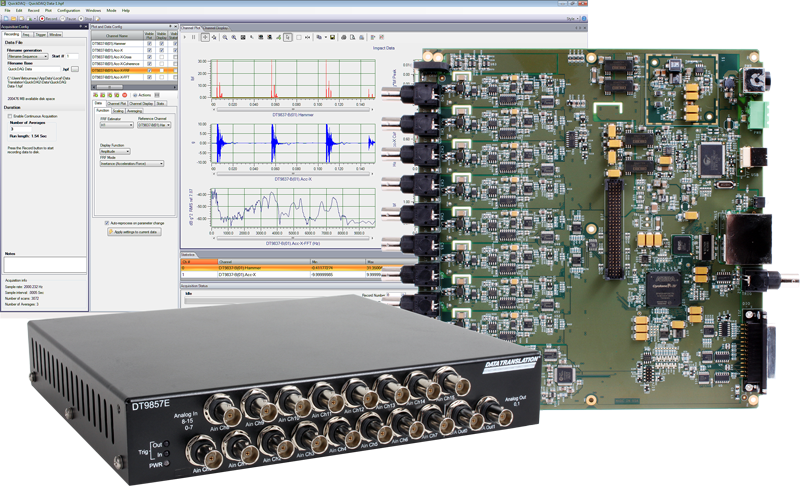Switch to the Trigger tab
Screen dimensions: 800x487
pos(40,34)
